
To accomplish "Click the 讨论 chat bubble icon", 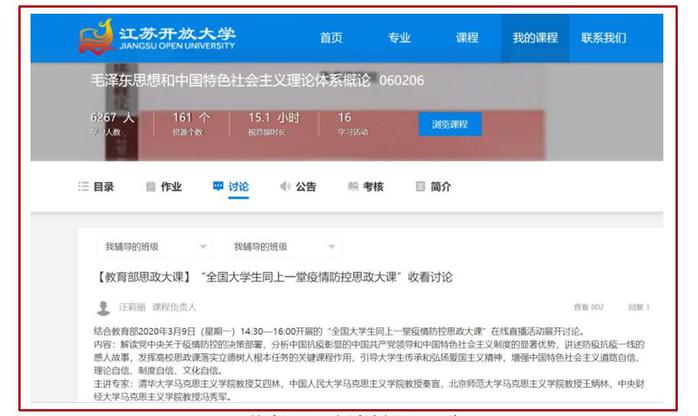I will click(x=218, y=186).
